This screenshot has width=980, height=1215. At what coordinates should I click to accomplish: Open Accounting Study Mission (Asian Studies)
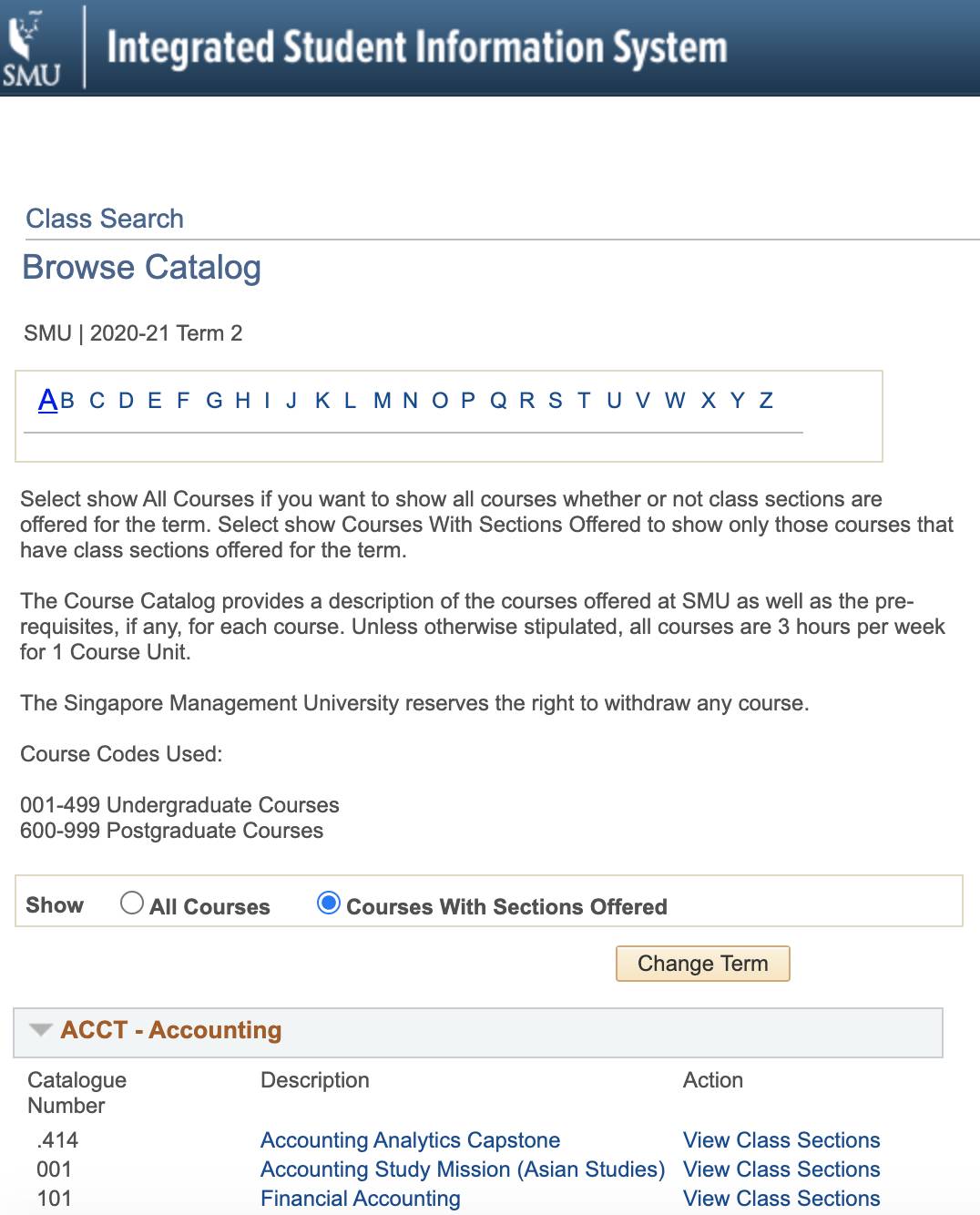tap(463, 1169)
